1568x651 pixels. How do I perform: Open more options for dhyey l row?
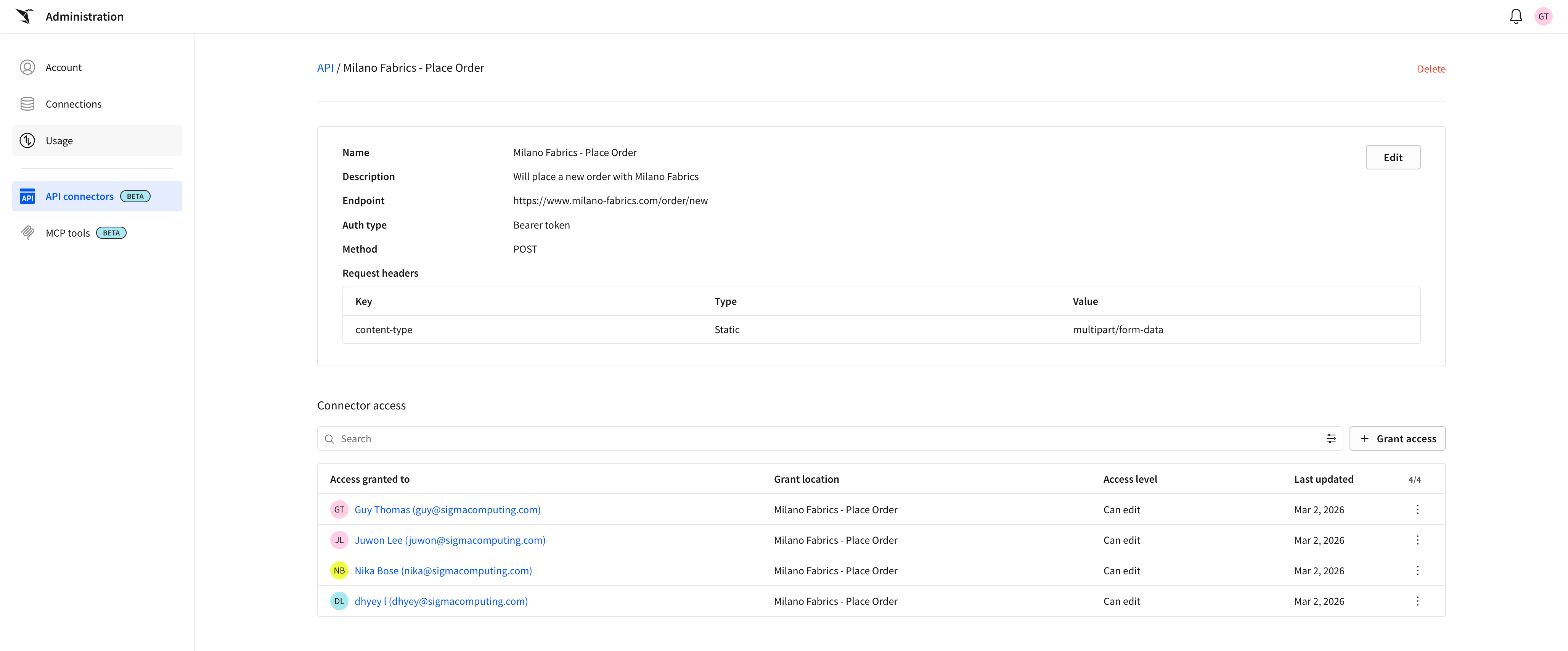coord(1417,601)
